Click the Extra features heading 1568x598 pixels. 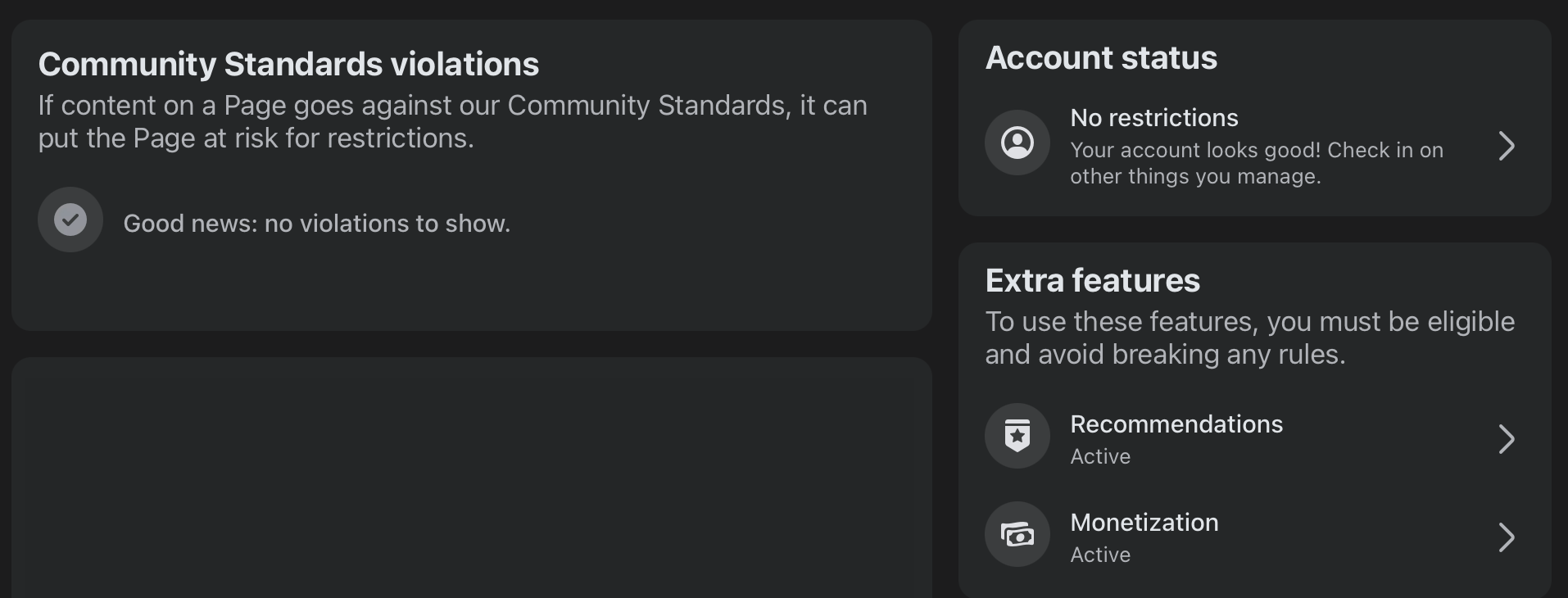click(x=1092, y=280)
